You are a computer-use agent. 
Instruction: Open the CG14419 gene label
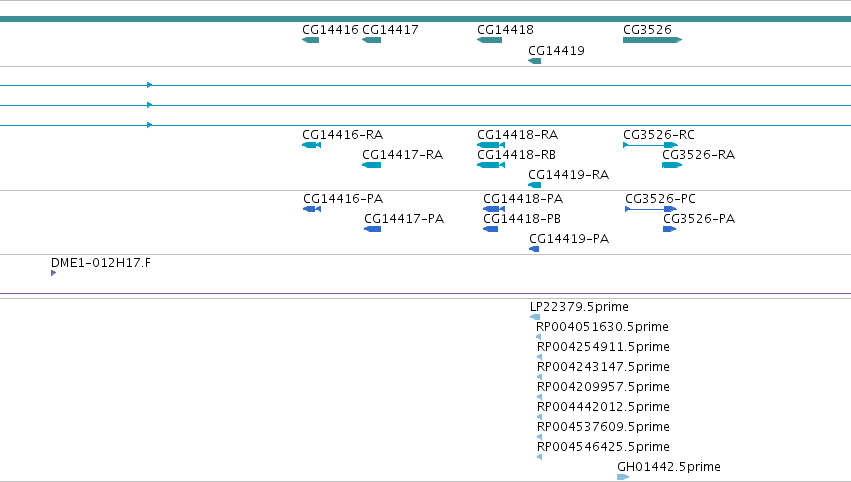pyautogui.click(x=556, y=51)
